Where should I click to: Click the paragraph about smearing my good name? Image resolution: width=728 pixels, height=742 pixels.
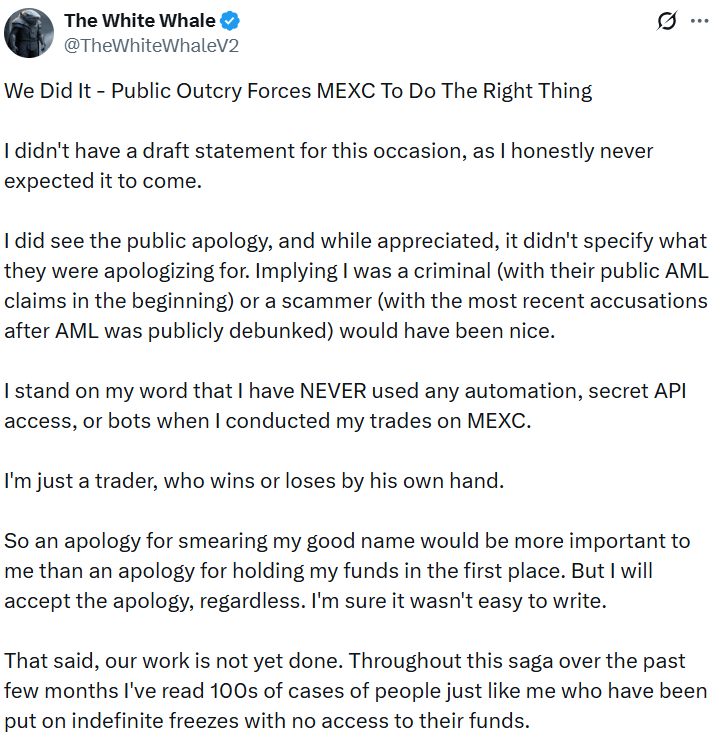tap(347, 541)
